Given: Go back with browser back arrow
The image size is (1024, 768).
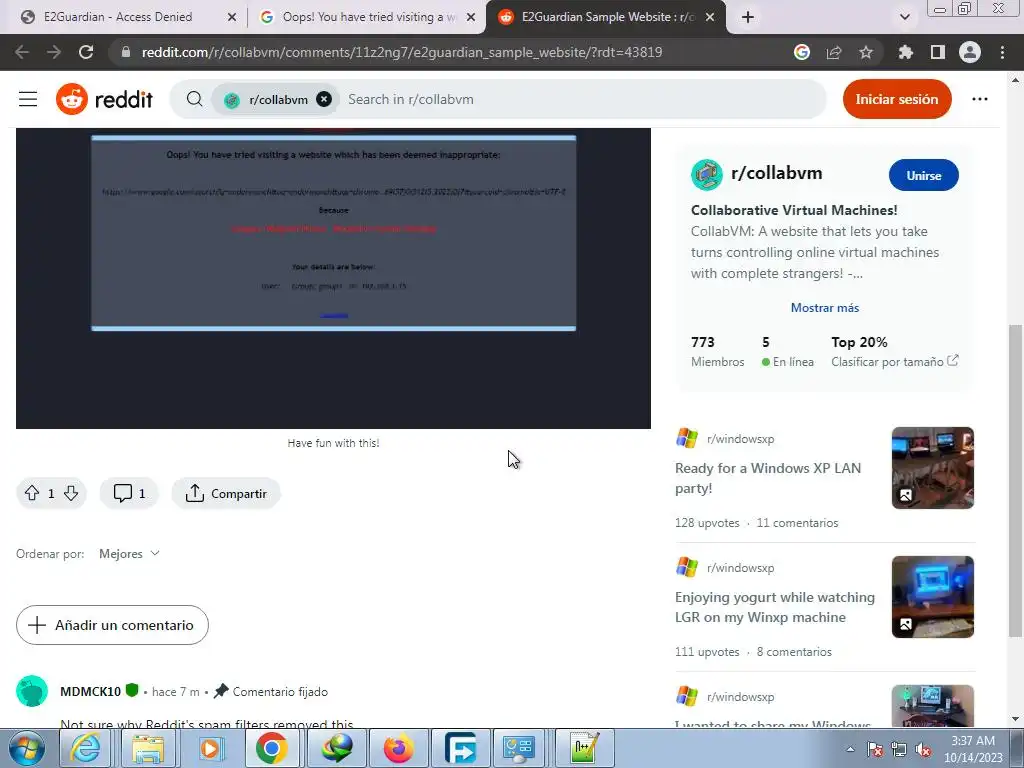Looking at the screenshot, I should click(22, 52).
